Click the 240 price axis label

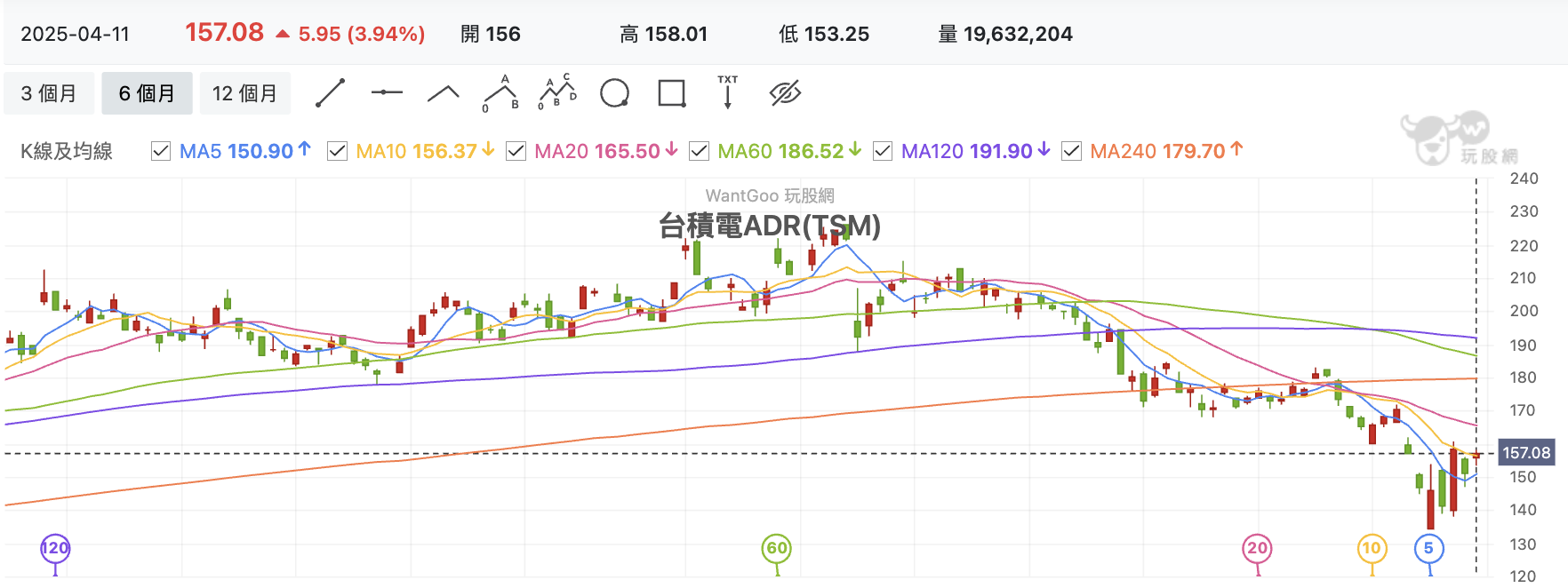click(1524, 179)
